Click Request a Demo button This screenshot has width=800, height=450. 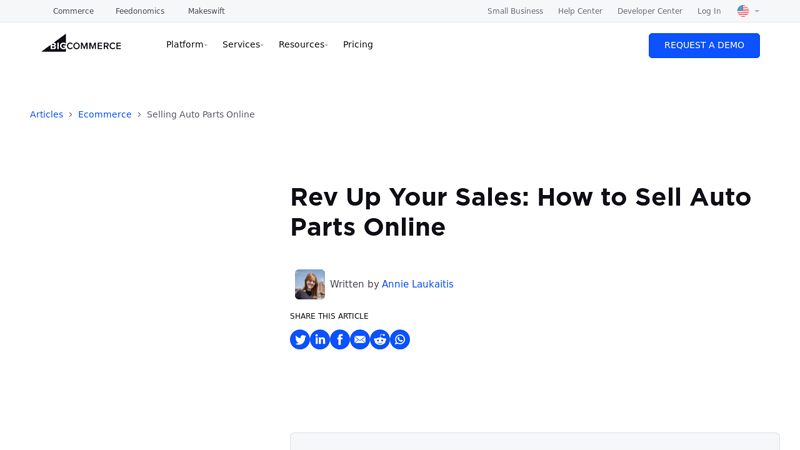click(x=704, y=45)
